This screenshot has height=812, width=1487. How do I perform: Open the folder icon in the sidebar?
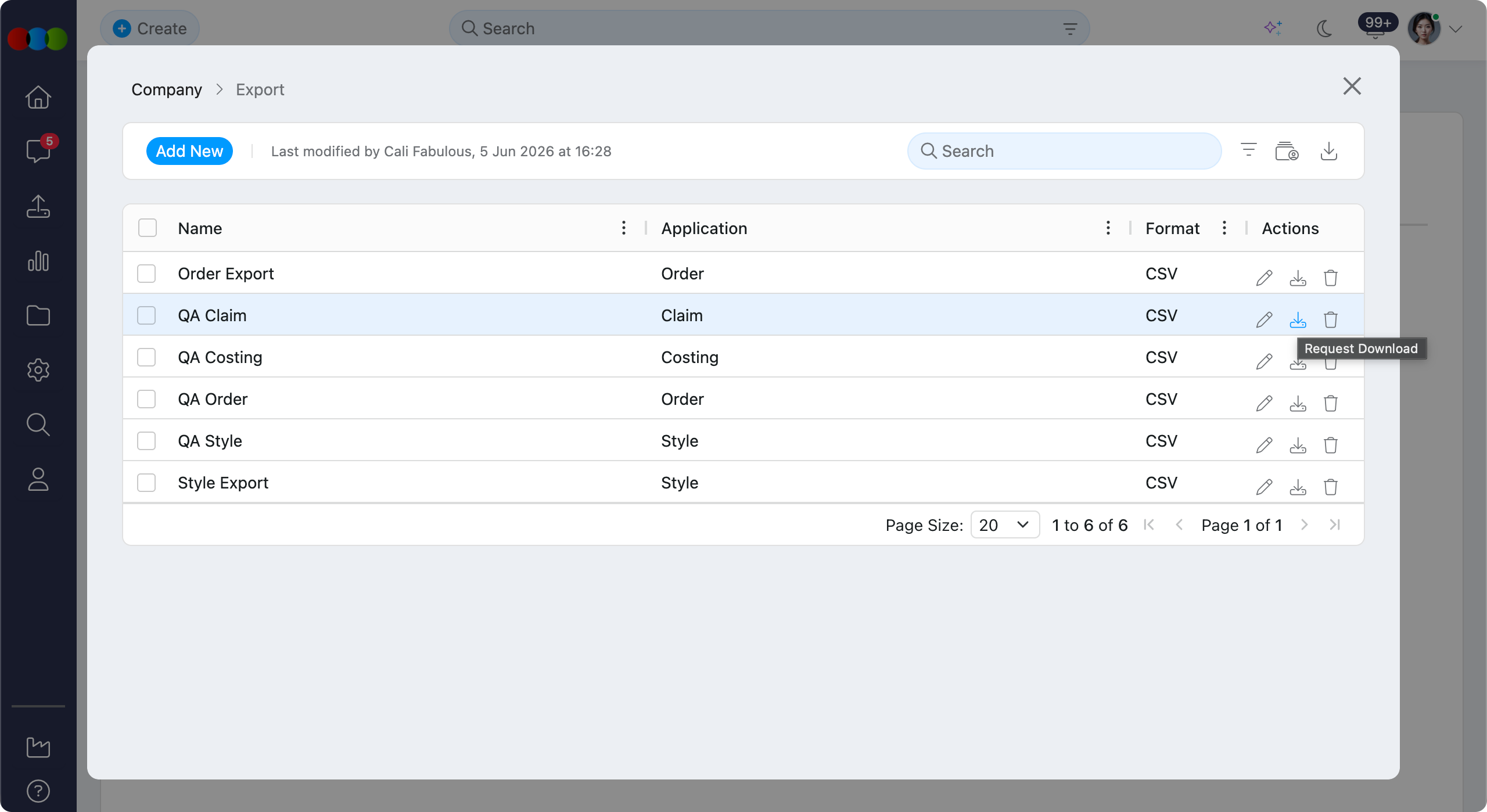tap(38, 315)
